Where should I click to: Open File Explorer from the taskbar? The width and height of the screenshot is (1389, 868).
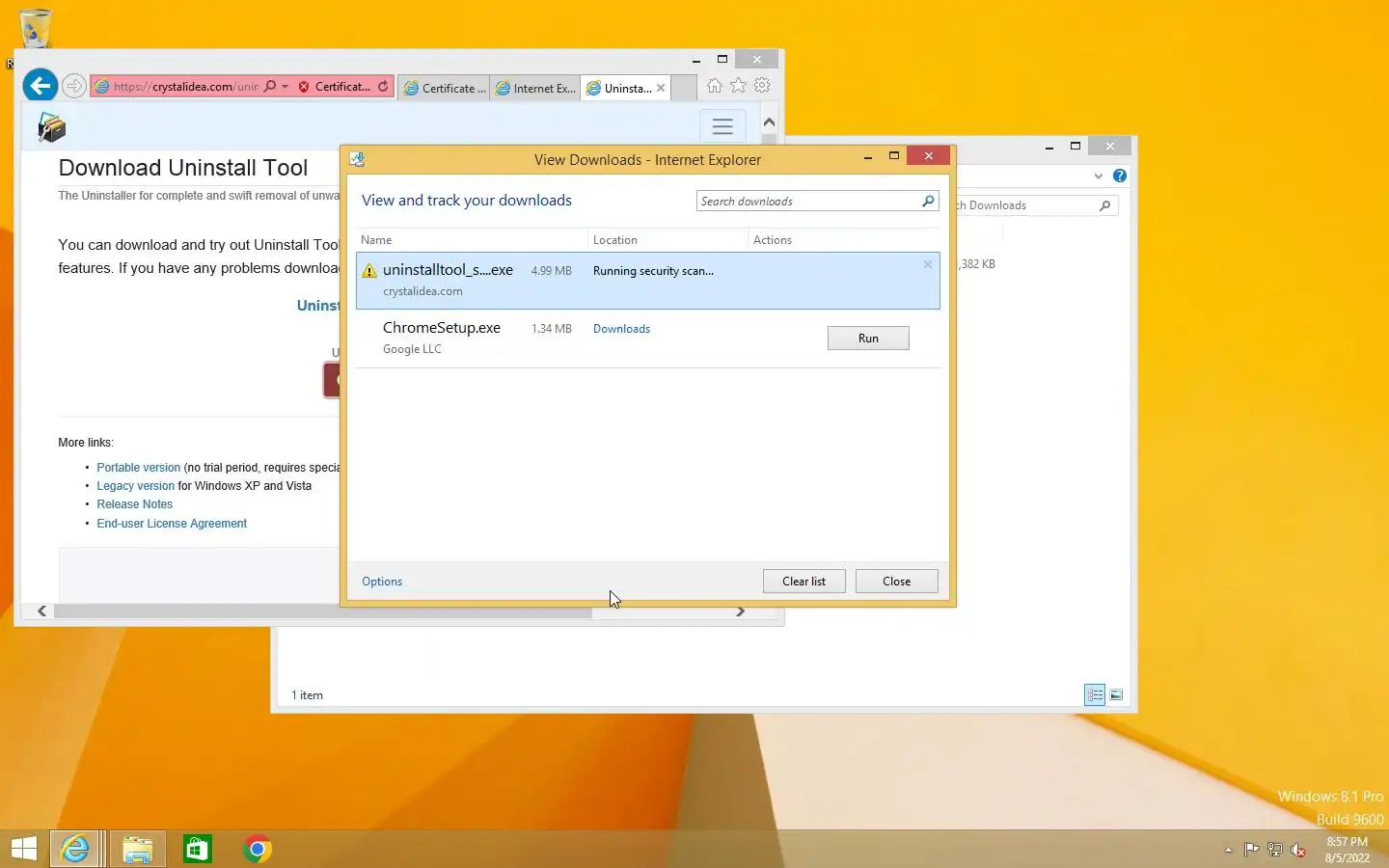(137, 849)
